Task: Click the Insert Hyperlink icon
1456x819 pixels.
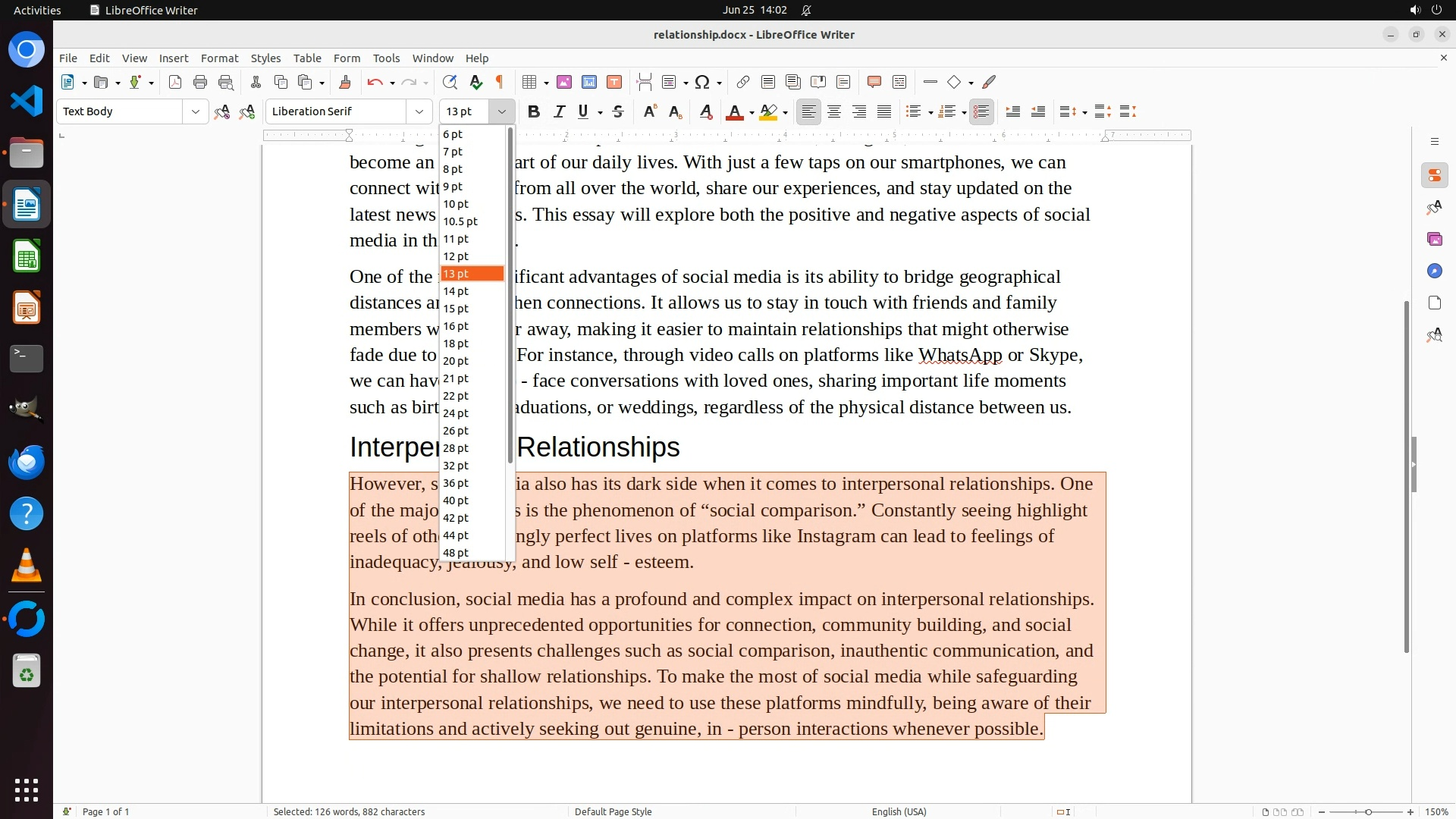Action: coord(743,82)
